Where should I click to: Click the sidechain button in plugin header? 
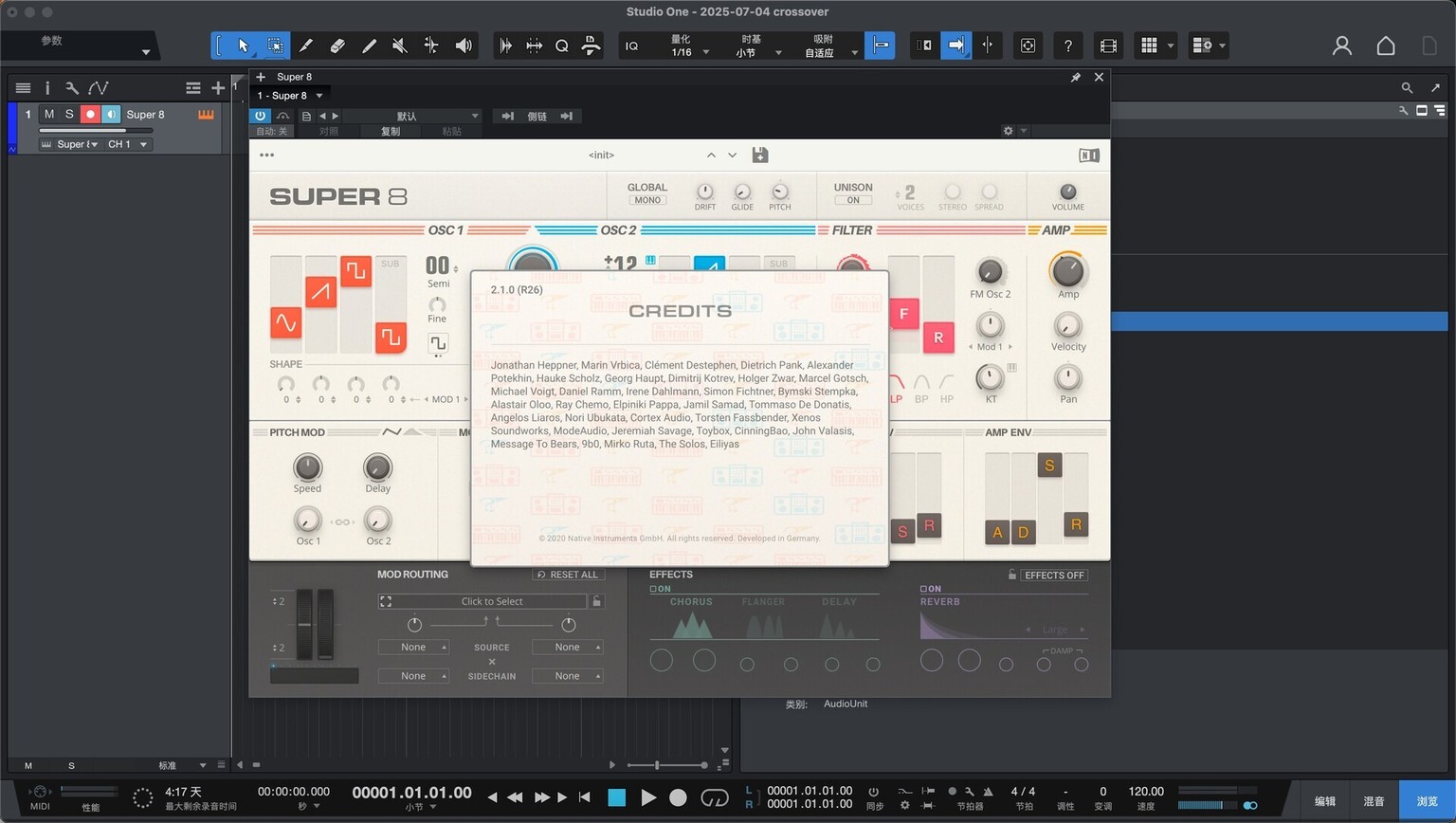pyautogui.click(x=537, y=116)
